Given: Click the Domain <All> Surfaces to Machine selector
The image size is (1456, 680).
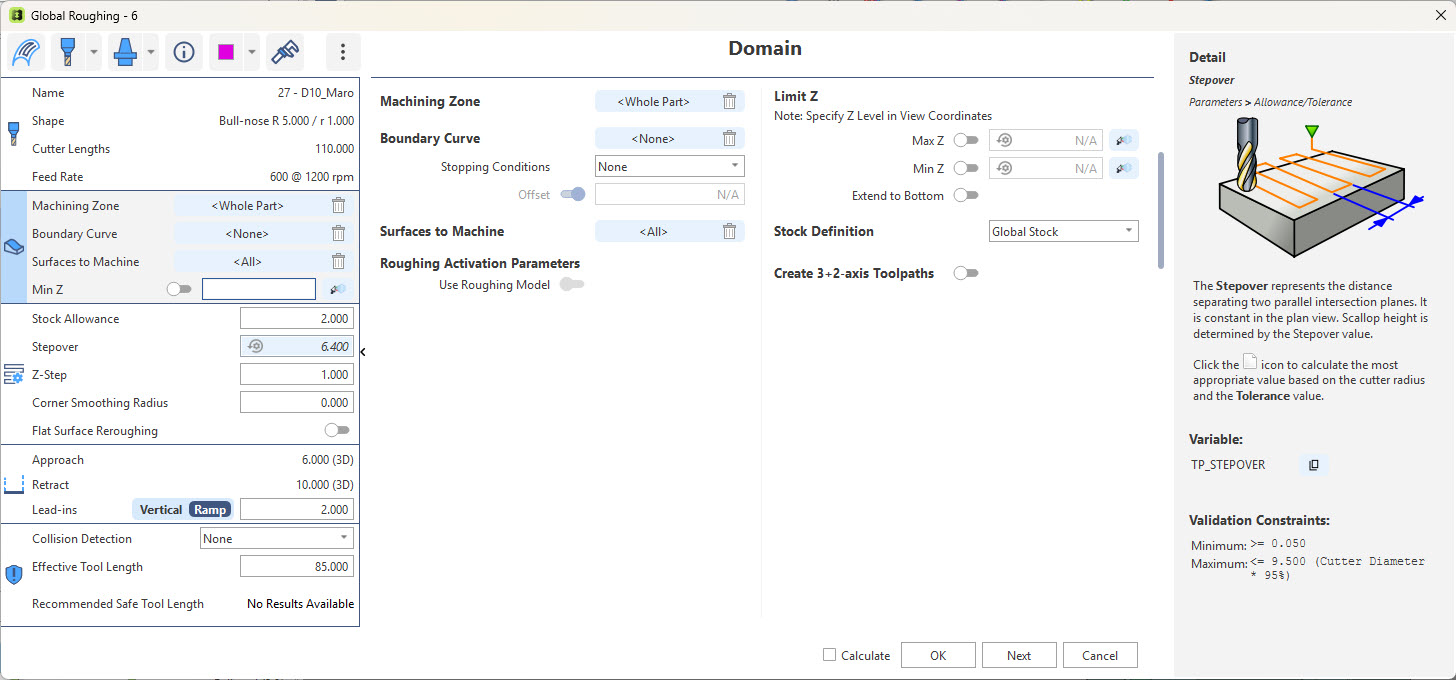Looking at the screenshot, I should [x=654, y=232].
